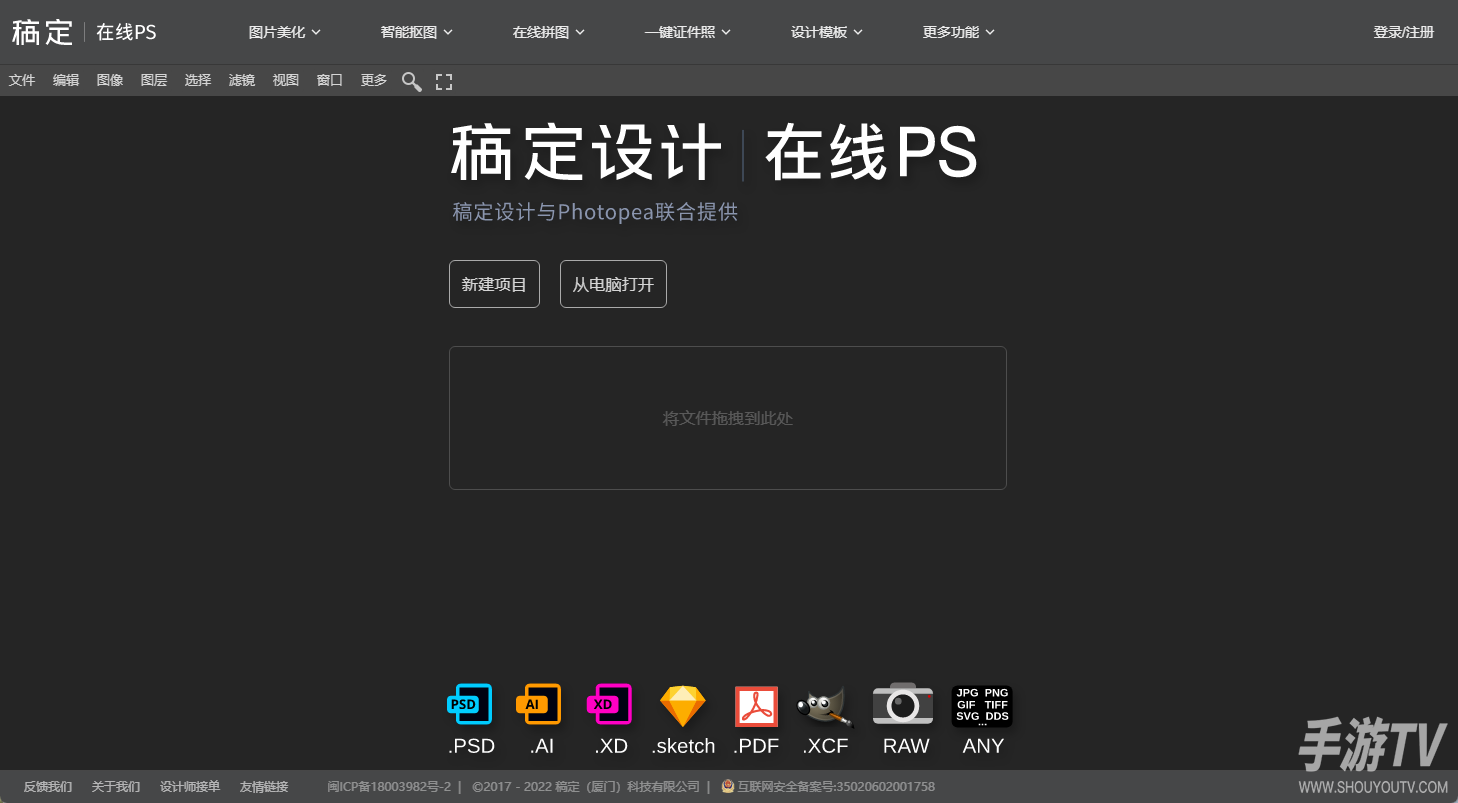The image size is (1458, 803).
Task: Open the 编辑 menu
Action: click(x=66, y=80)
